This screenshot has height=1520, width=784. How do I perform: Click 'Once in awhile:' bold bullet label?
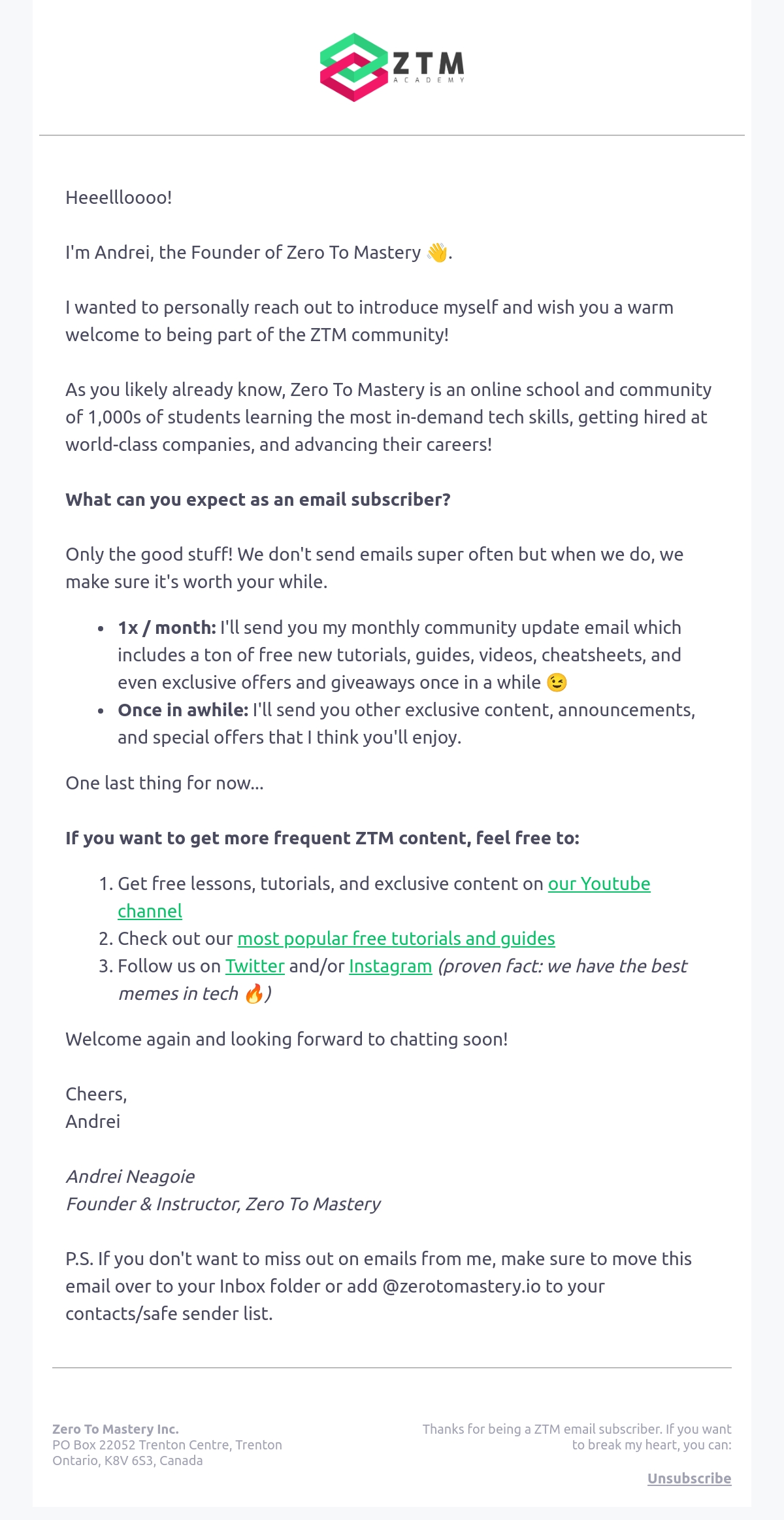point(183,710)
